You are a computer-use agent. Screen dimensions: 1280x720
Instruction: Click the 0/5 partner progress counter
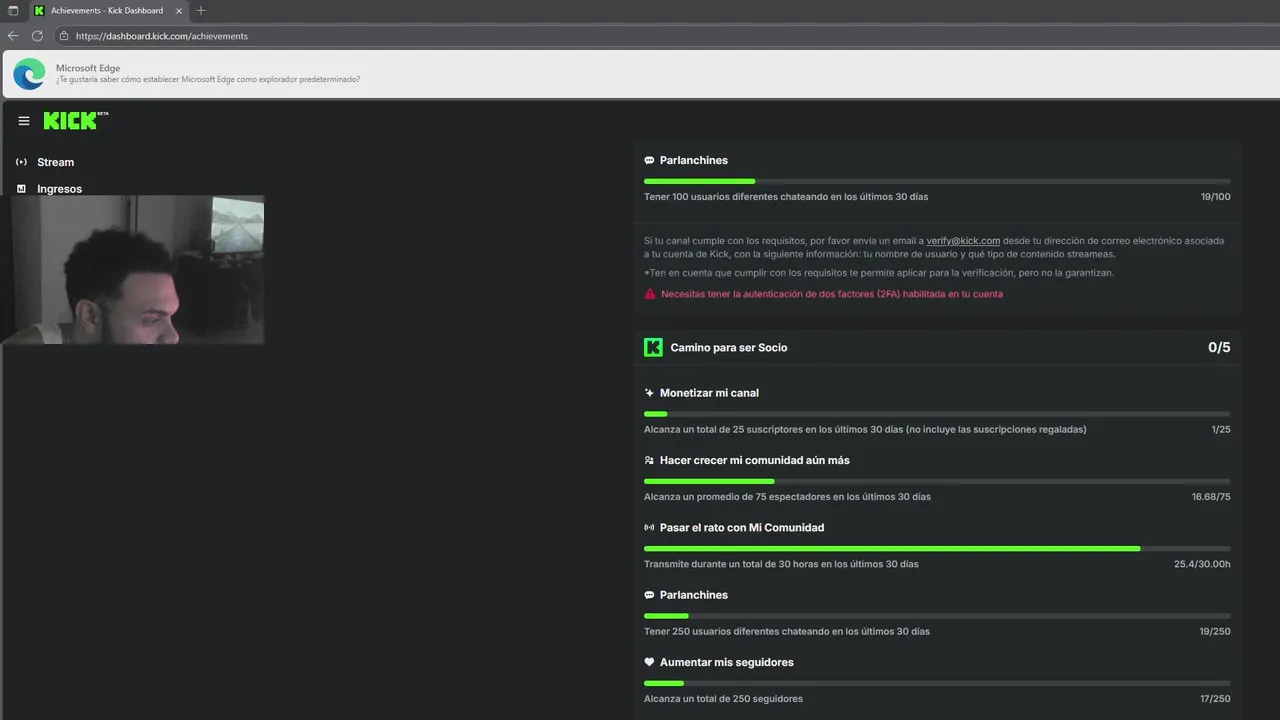click(x=1219, y=348)
